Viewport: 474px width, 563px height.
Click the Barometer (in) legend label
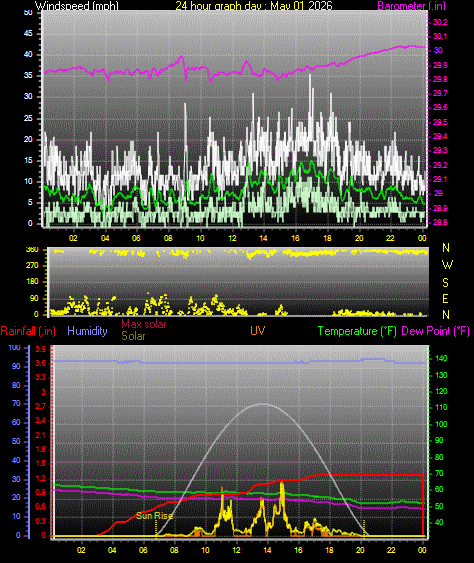(411, 6)
